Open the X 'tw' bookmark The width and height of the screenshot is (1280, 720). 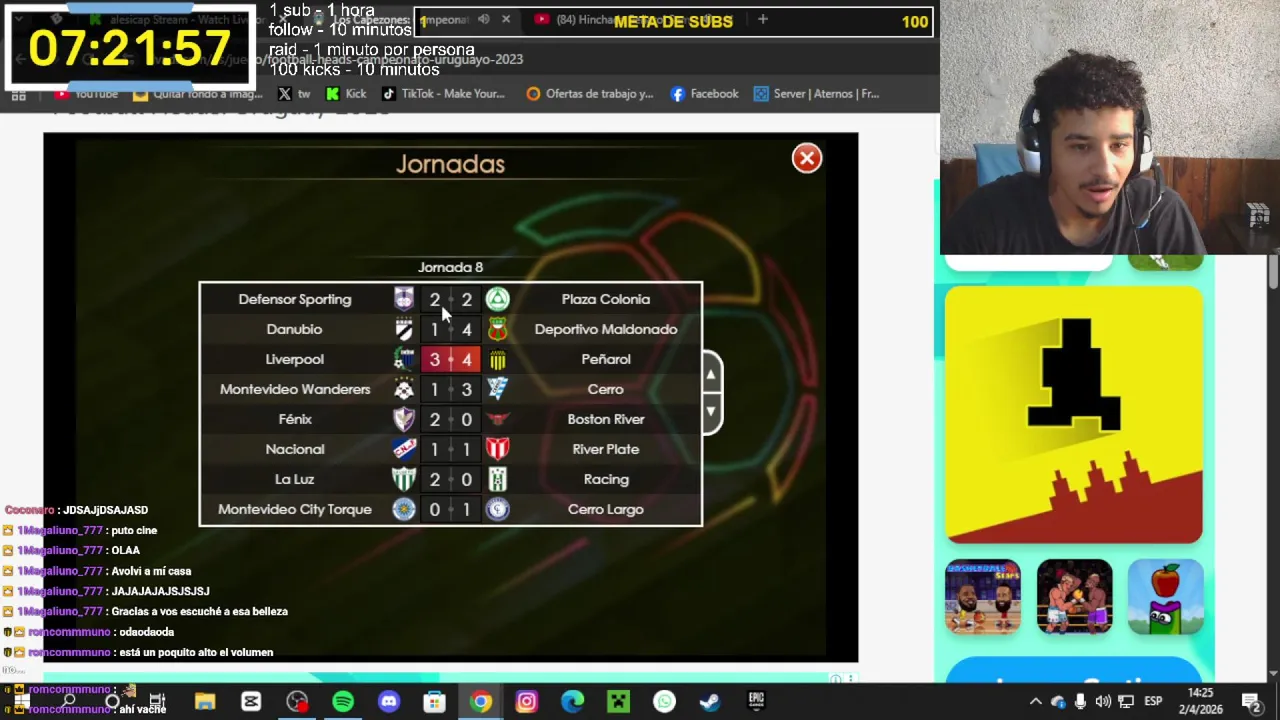pyautogui.click(x=293, y=94)
